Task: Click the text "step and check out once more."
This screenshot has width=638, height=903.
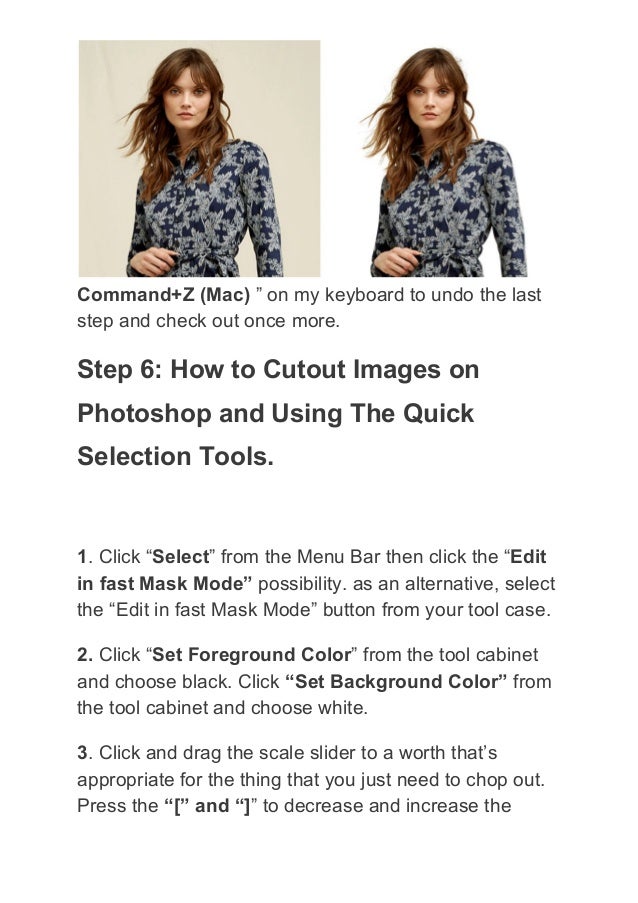Action: pyautogui.click(x=208, y=321)
